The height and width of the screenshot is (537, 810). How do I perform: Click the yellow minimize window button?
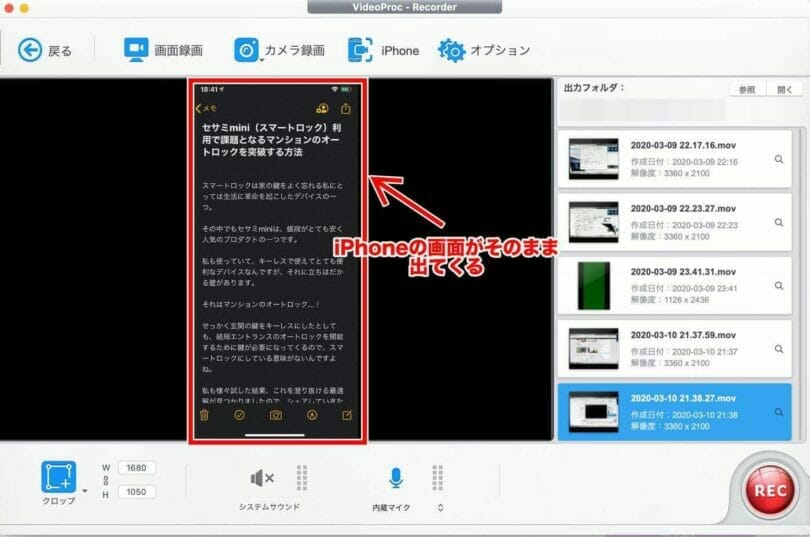click(x=24, y=8)
